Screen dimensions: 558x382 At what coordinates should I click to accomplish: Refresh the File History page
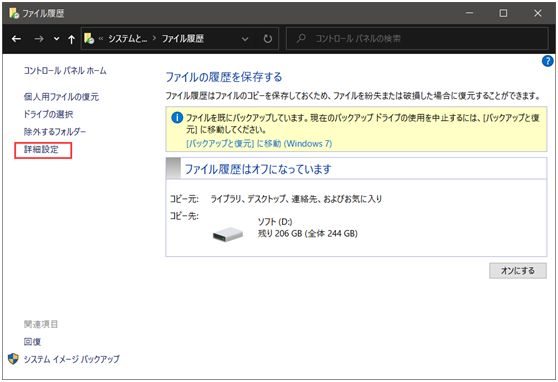click(x=268, y=39)
